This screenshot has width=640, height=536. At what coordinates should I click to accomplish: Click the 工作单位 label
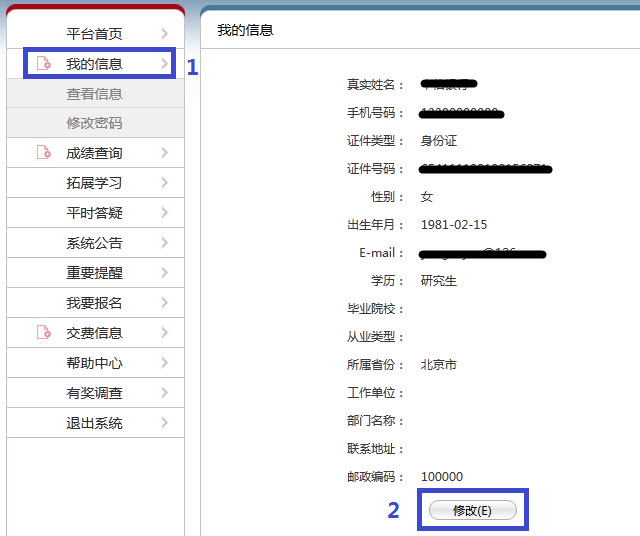tap(375, 393)
